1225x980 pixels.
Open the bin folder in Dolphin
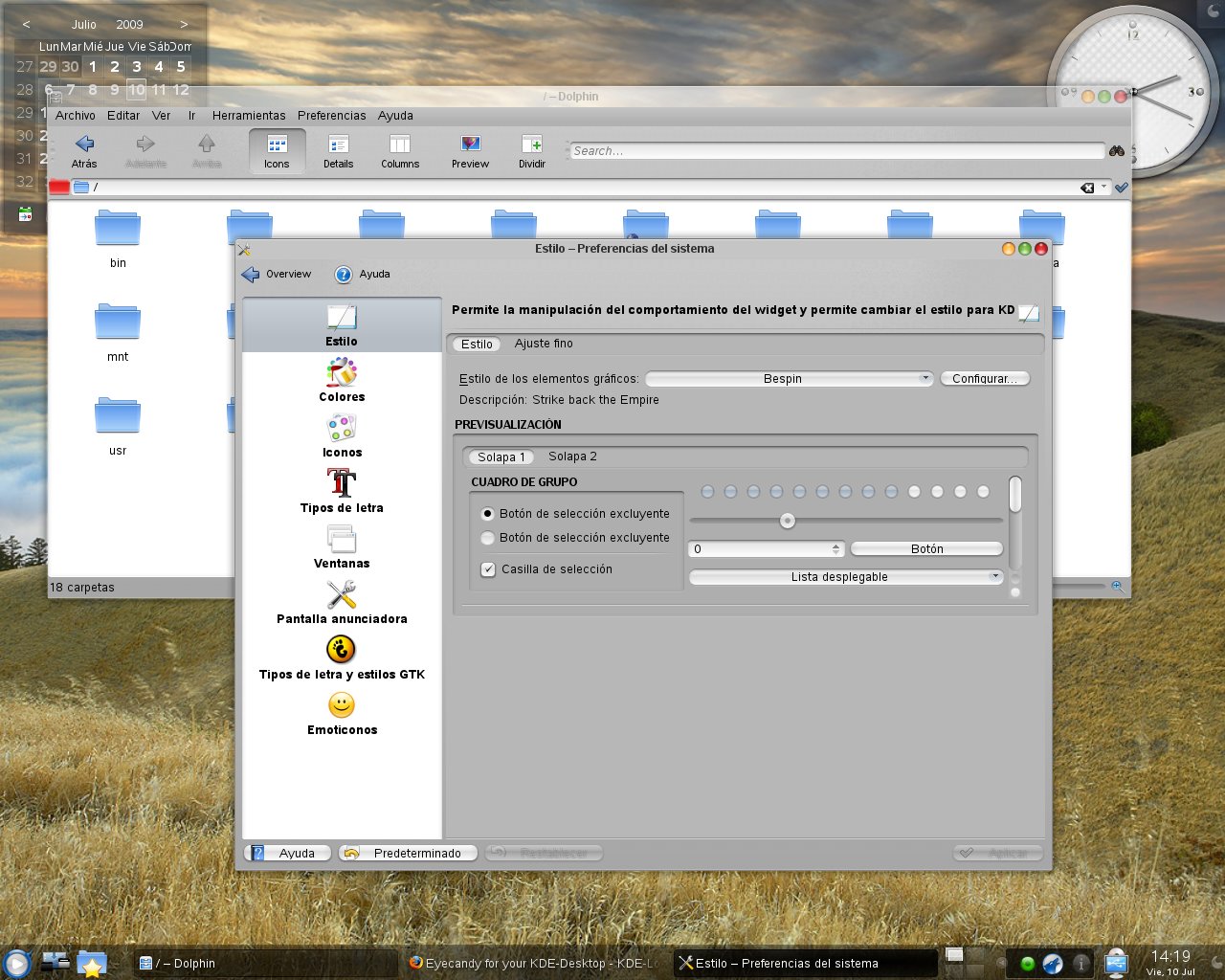[118, 239]
